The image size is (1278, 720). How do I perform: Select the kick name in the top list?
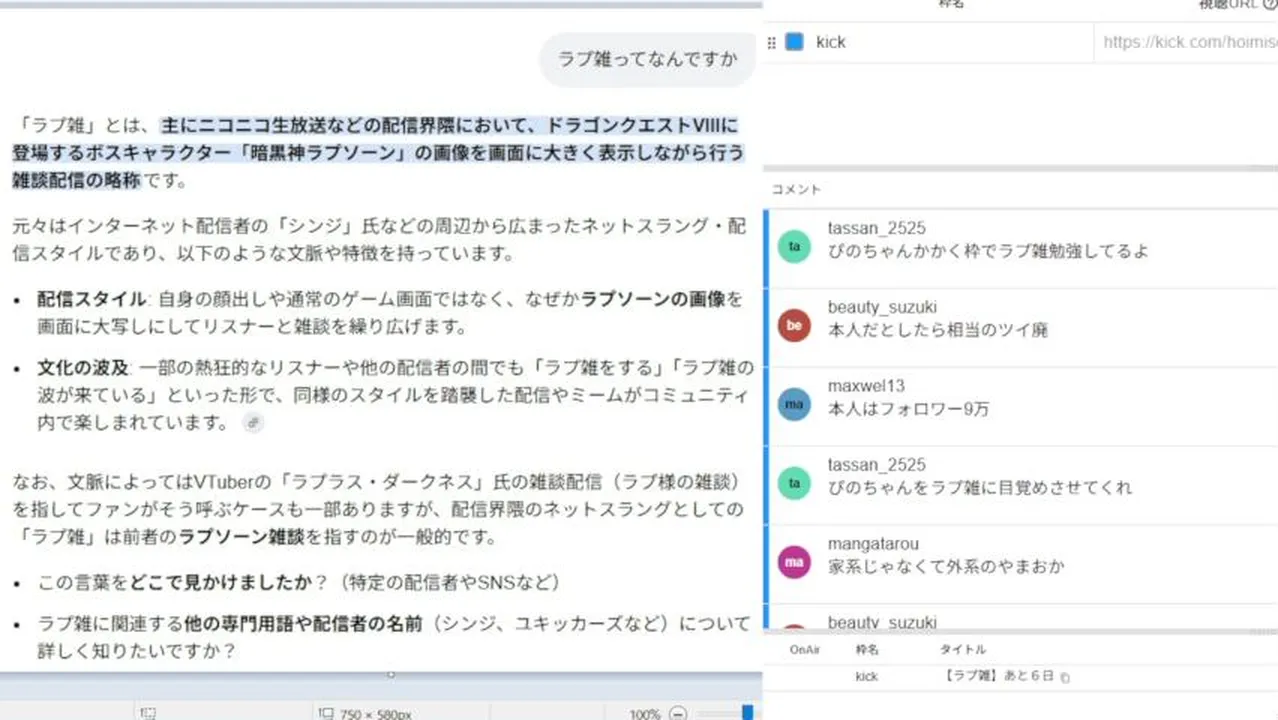tap(830, 42)
